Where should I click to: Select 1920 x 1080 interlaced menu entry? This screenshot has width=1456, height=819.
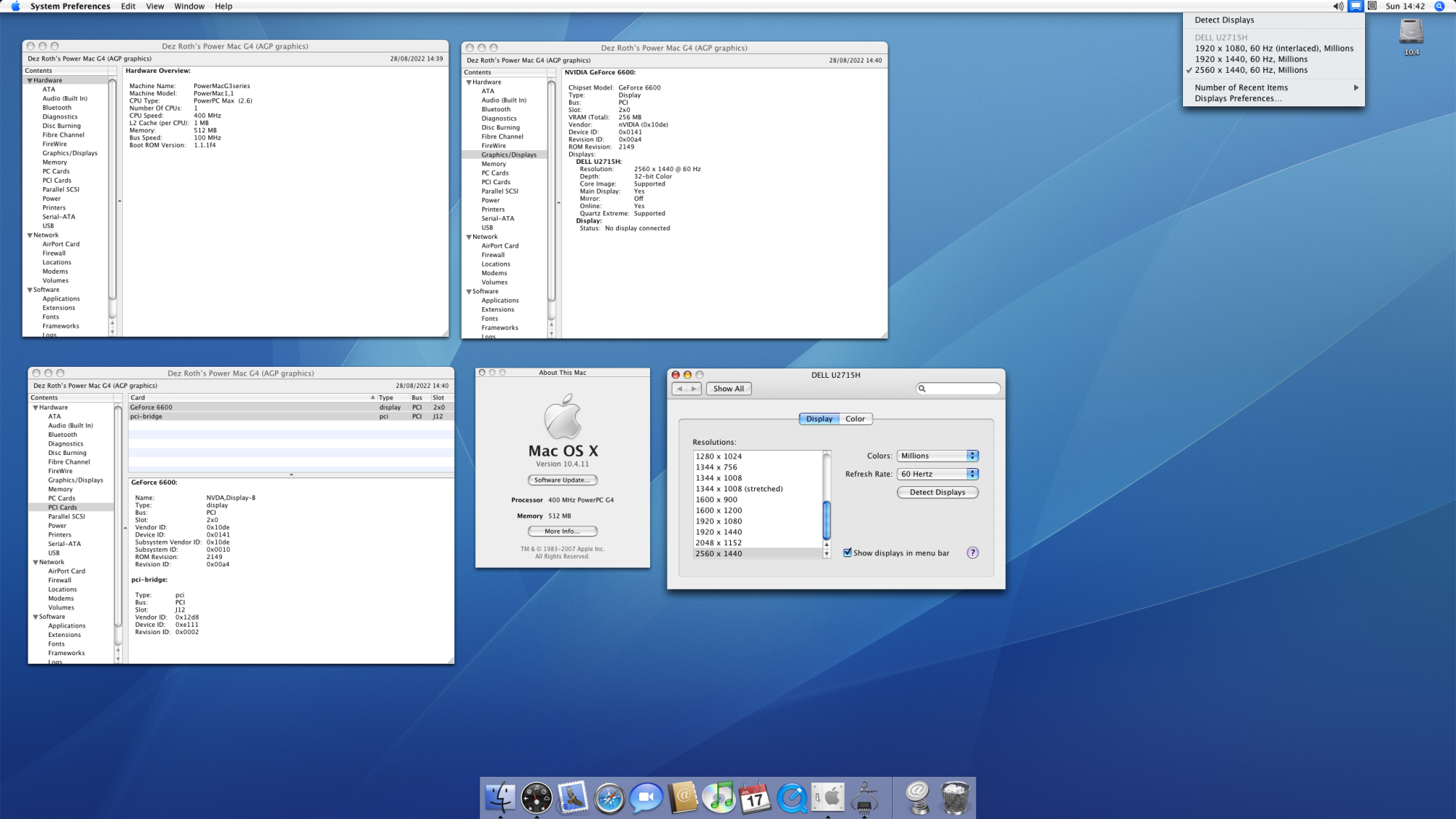pos(1274,48)
